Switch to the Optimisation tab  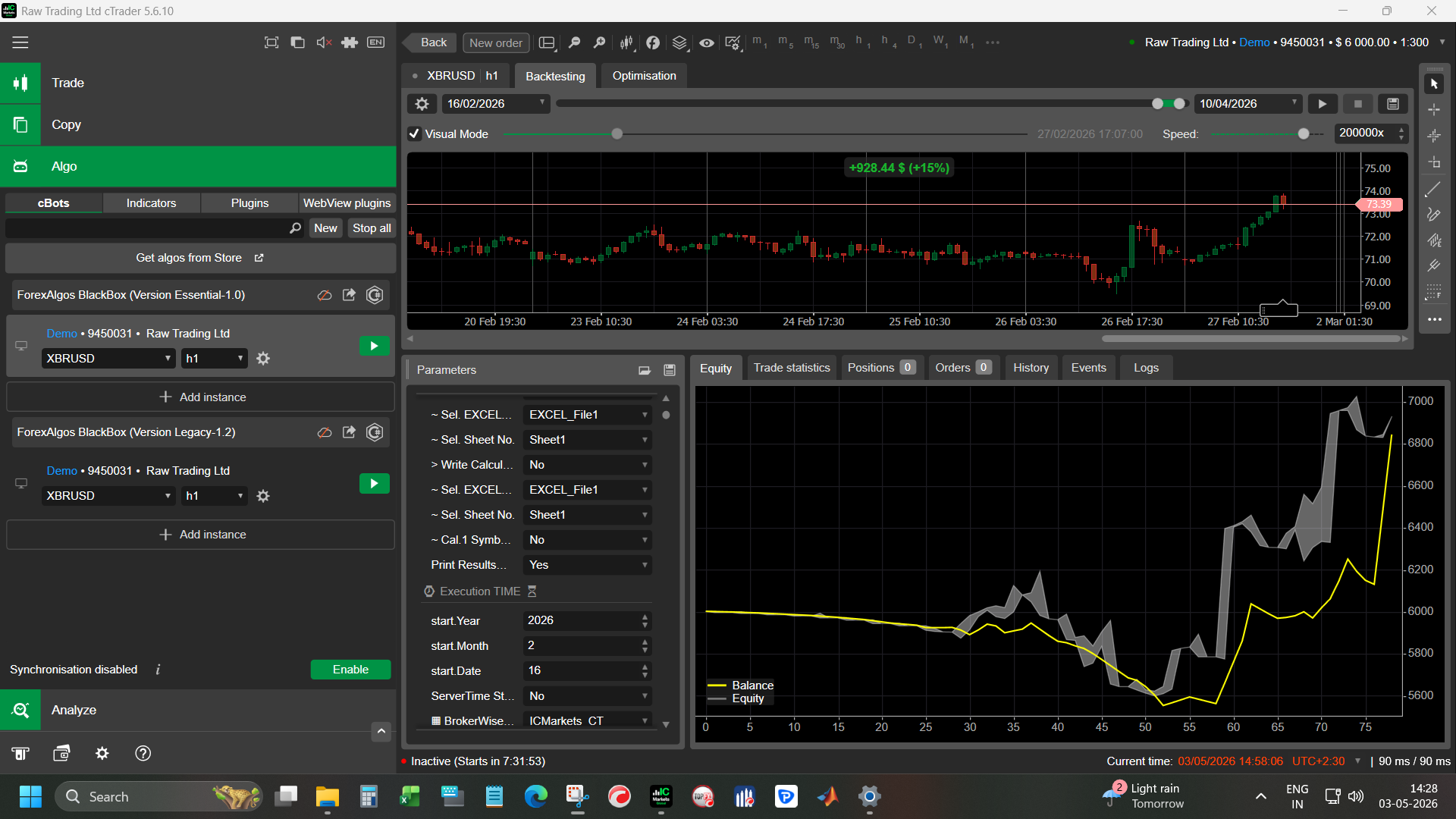coord(644,76)
